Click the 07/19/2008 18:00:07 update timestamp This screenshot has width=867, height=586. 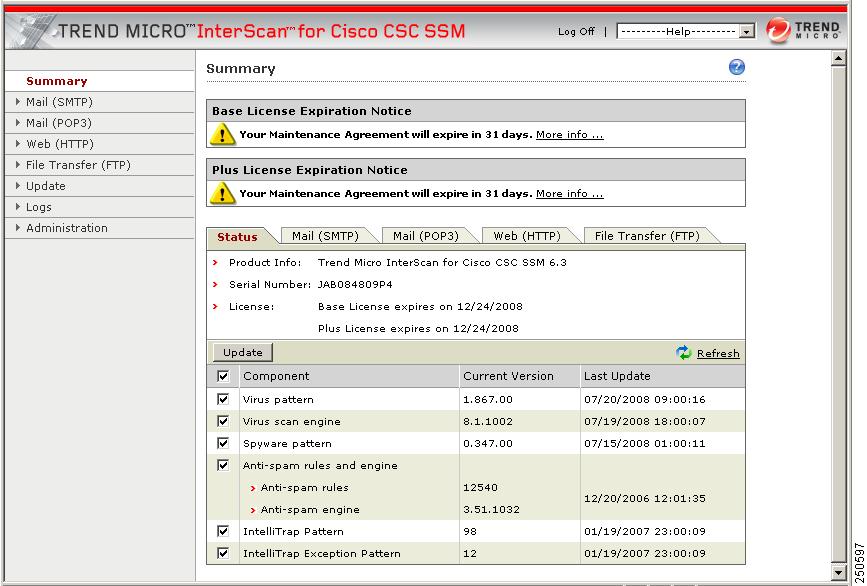pyautogui.click(x=645, y=422)
